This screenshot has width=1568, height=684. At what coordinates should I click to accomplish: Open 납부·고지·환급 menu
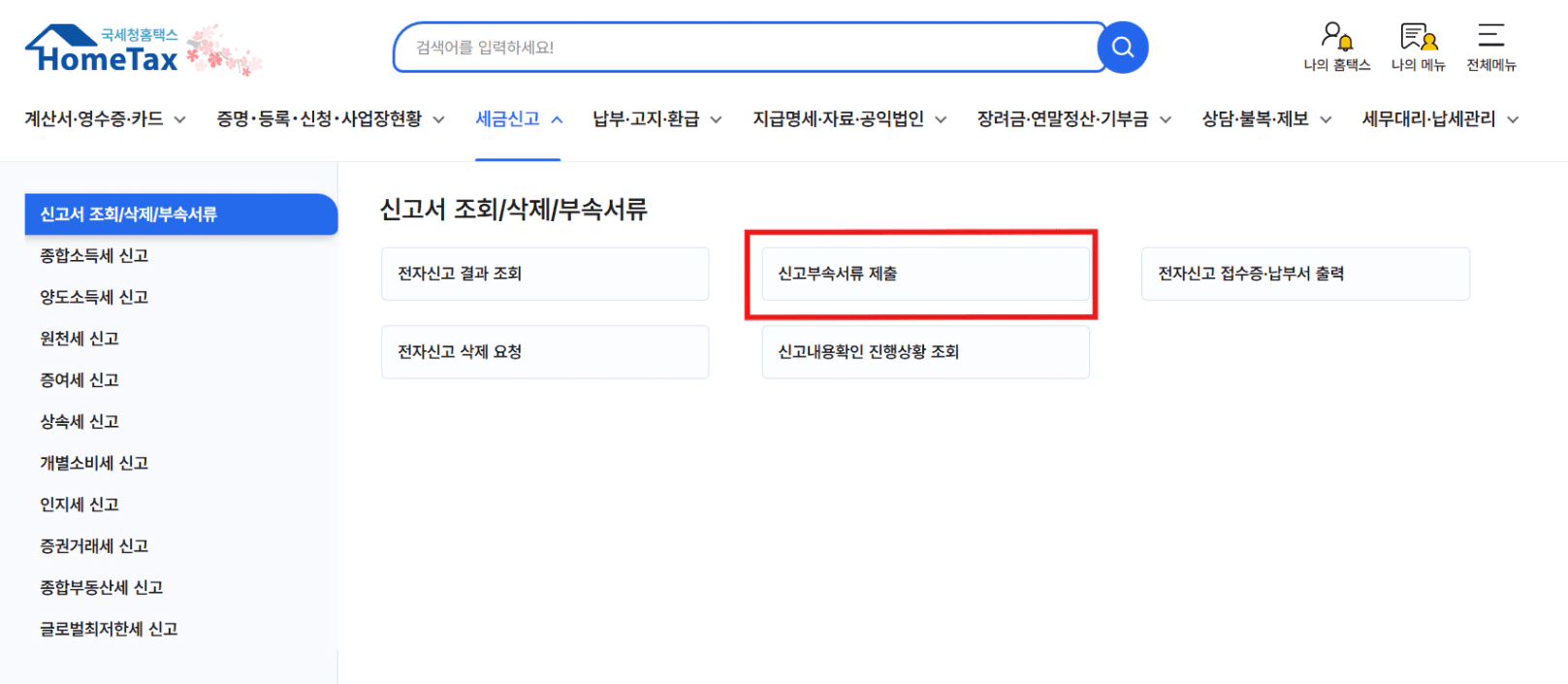pos(656,119)
